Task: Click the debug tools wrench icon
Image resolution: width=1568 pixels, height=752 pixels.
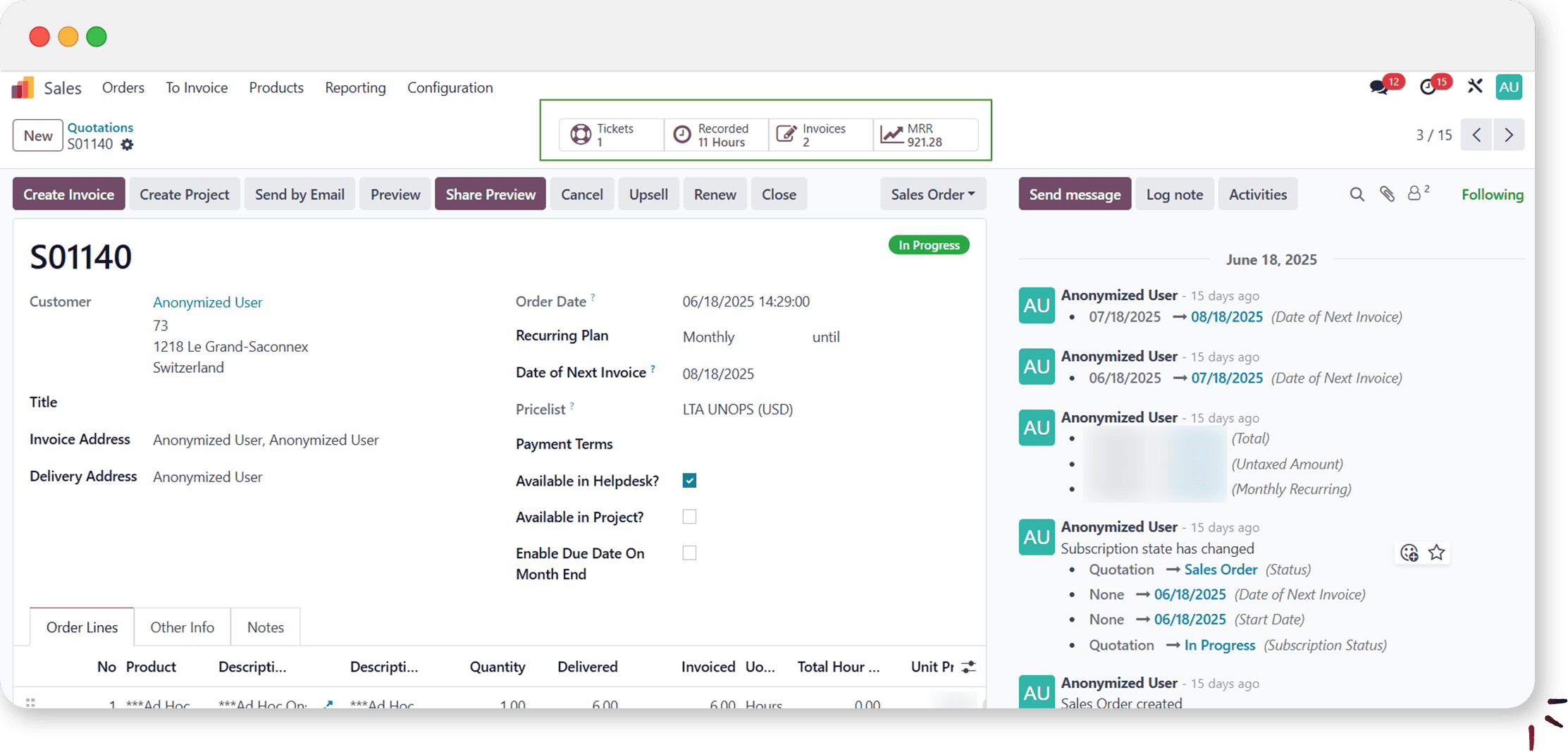Action: pos(1475,87)
